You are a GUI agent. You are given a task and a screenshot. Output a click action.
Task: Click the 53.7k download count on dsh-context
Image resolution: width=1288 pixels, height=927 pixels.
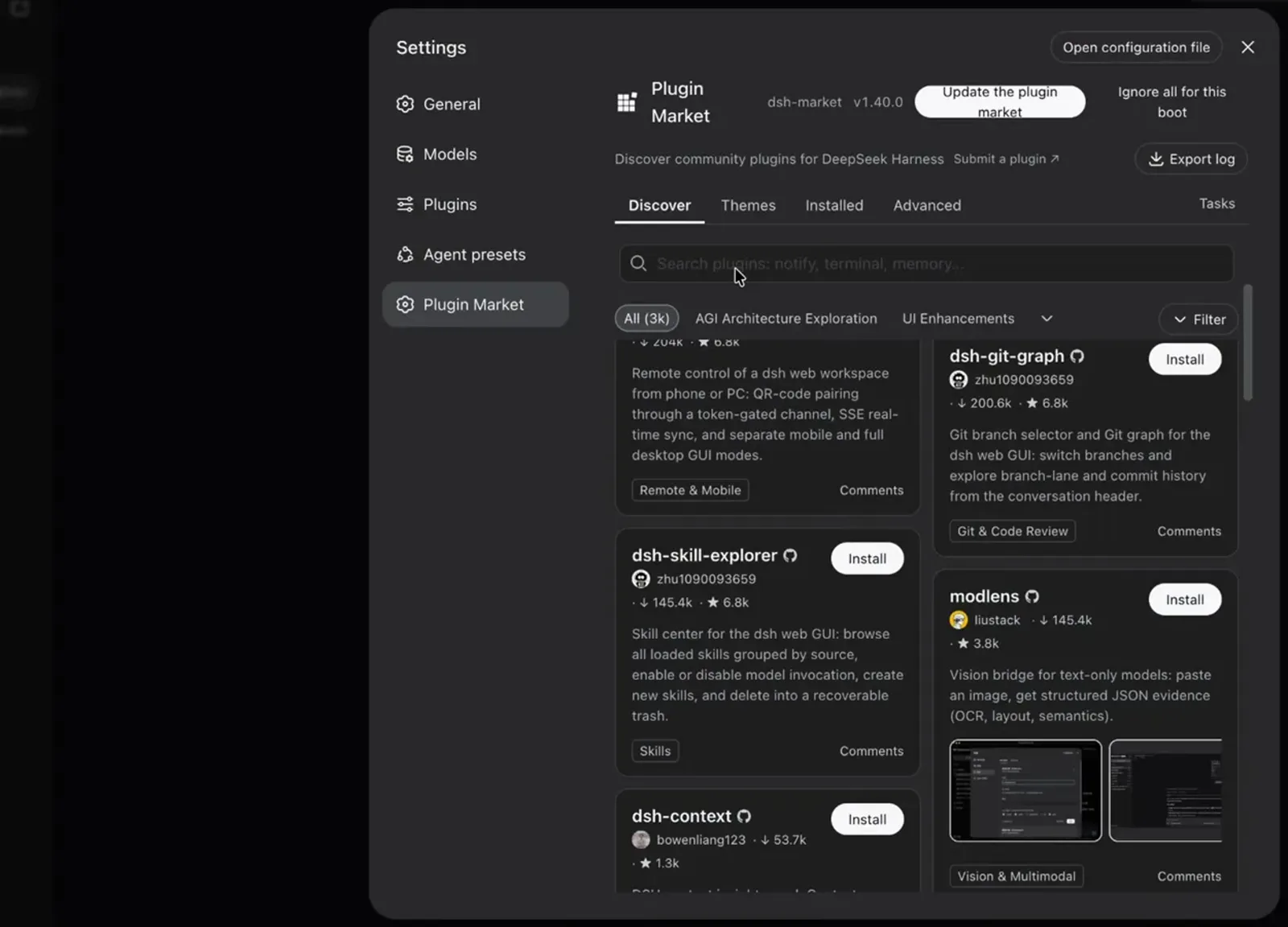click(x=782, y=840)
